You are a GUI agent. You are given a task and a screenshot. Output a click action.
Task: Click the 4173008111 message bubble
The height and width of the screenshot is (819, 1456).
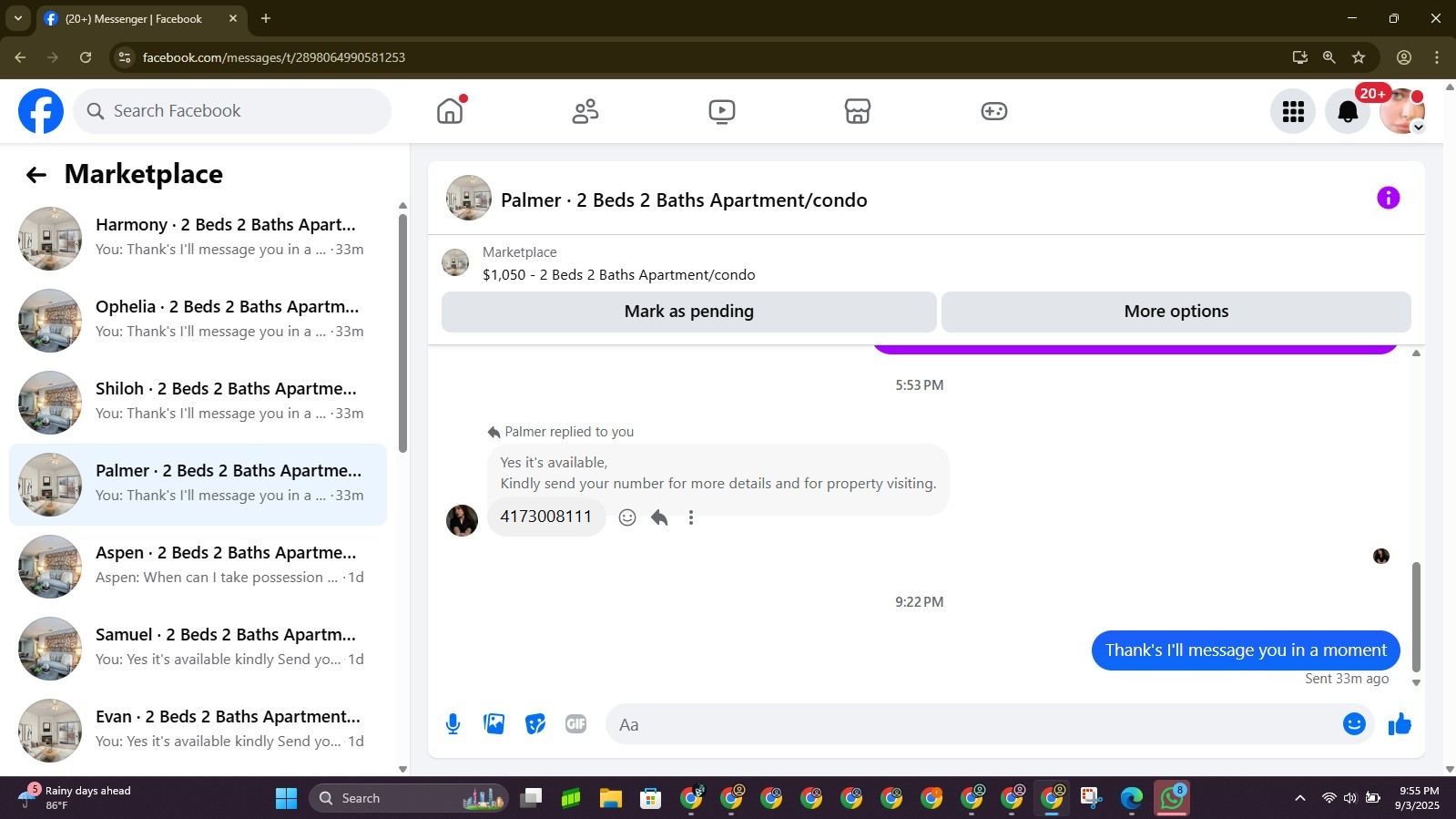[546, 517]
